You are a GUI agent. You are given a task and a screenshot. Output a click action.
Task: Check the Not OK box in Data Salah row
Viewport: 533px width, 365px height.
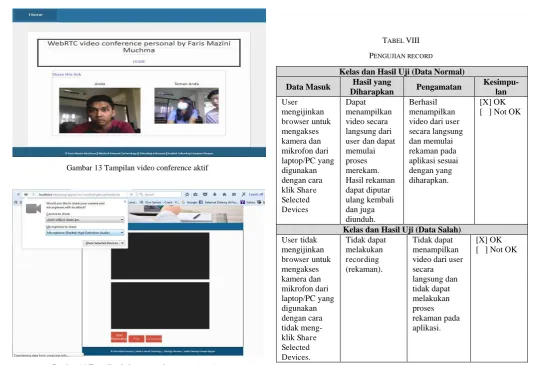pyautogui.click(x=482, y=250)
